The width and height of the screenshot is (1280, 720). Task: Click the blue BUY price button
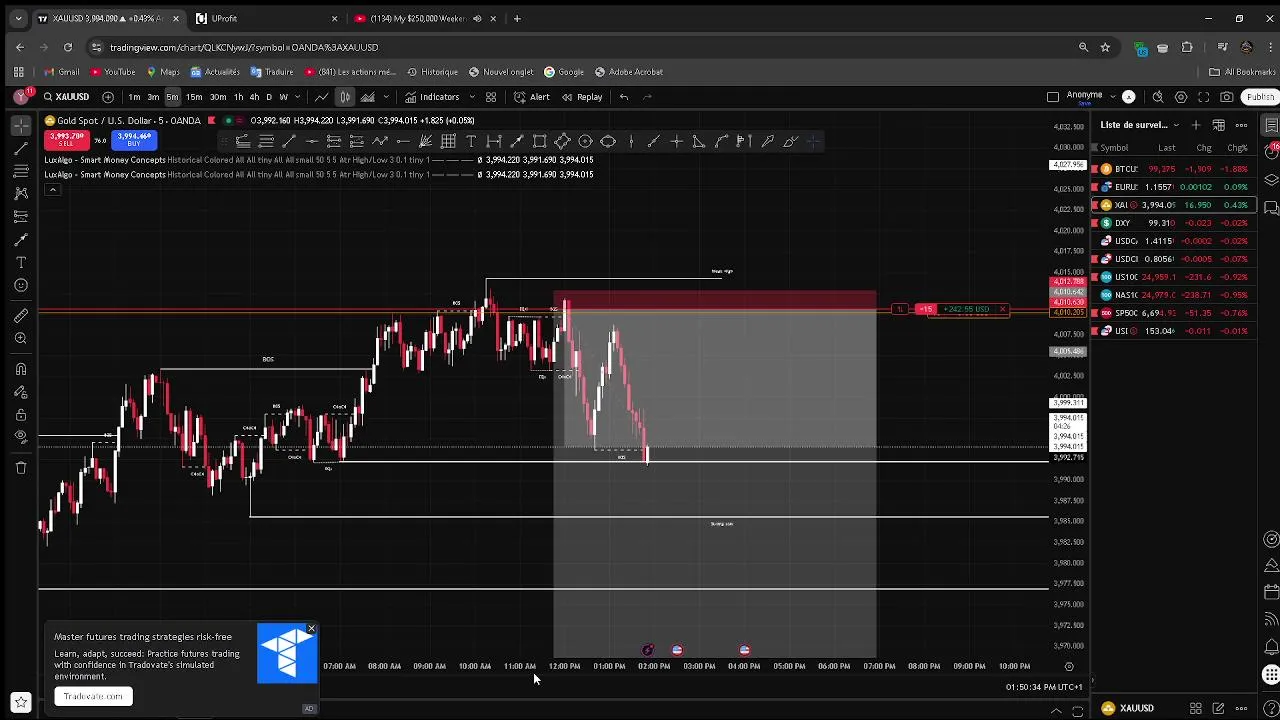(x=134, y=140)
